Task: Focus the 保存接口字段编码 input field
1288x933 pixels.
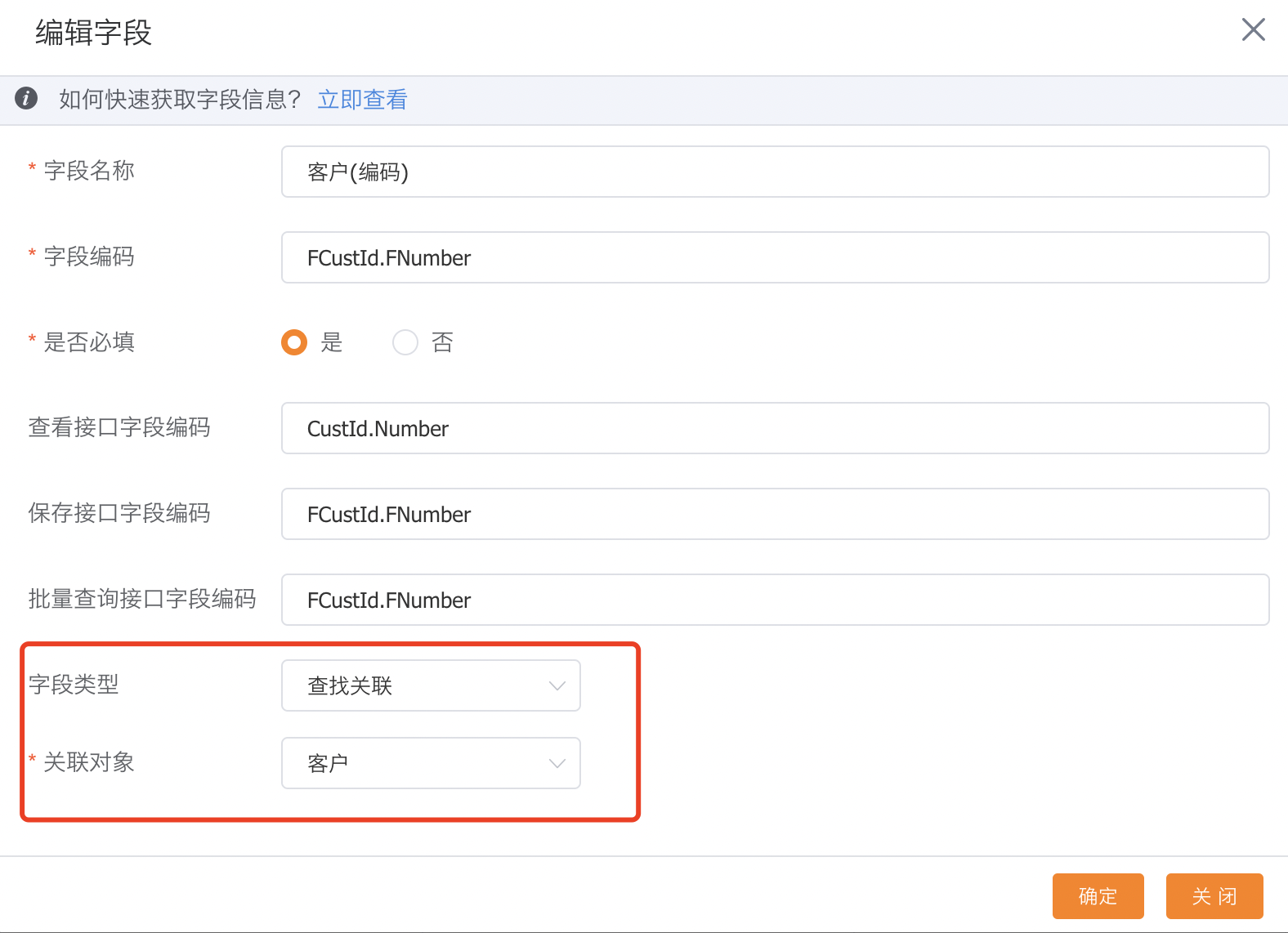Action: (x=775, y=514)
